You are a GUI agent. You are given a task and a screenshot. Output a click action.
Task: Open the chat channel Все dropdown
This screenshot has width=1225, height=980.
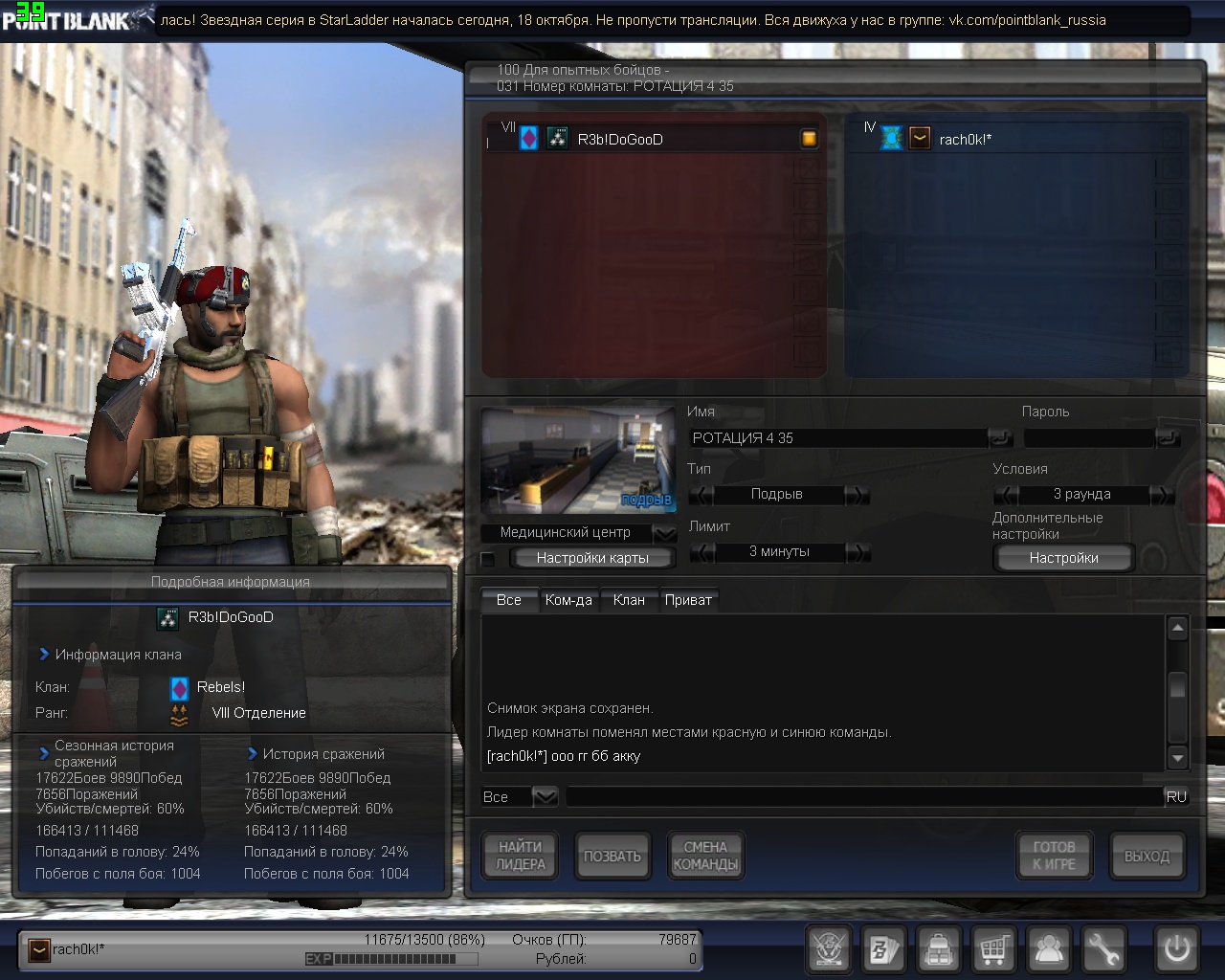[x=545, y=796]
